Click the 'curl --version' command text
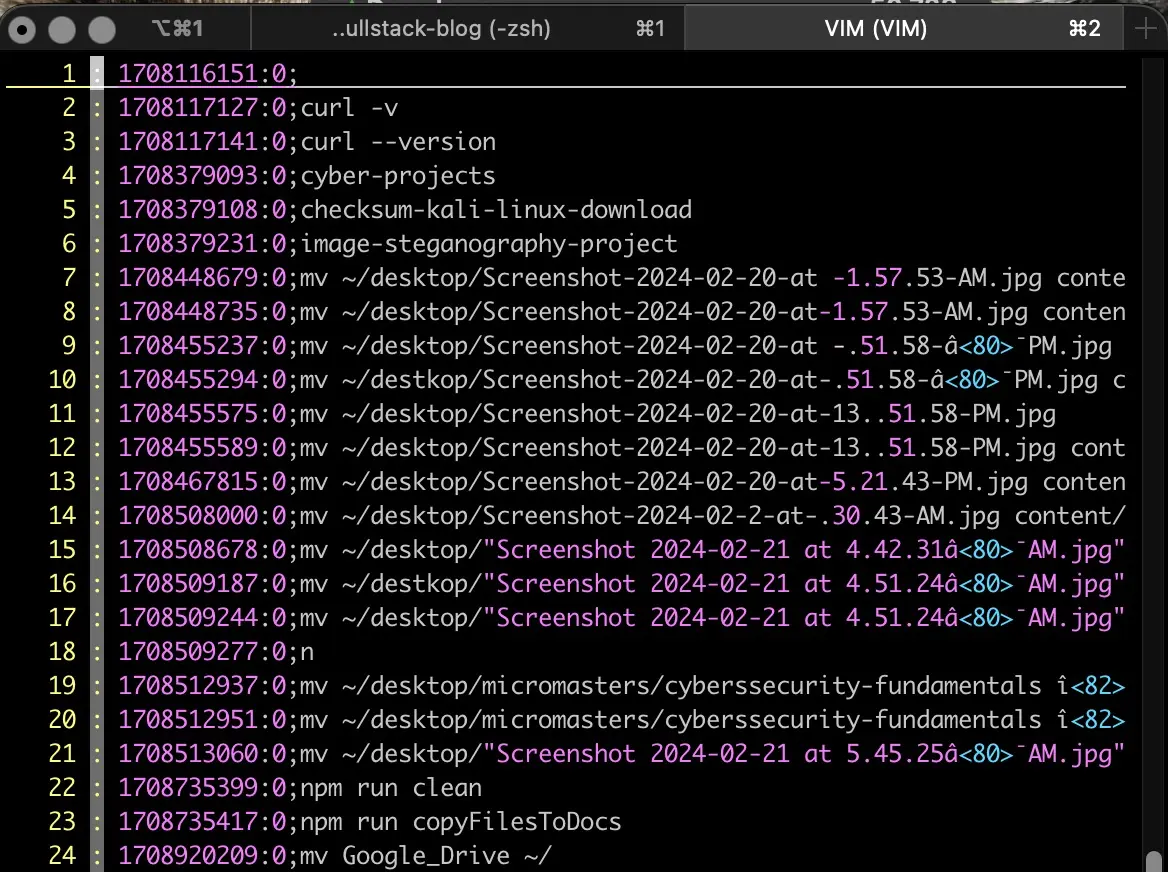The image size is (1168, 872). point(398,141)
